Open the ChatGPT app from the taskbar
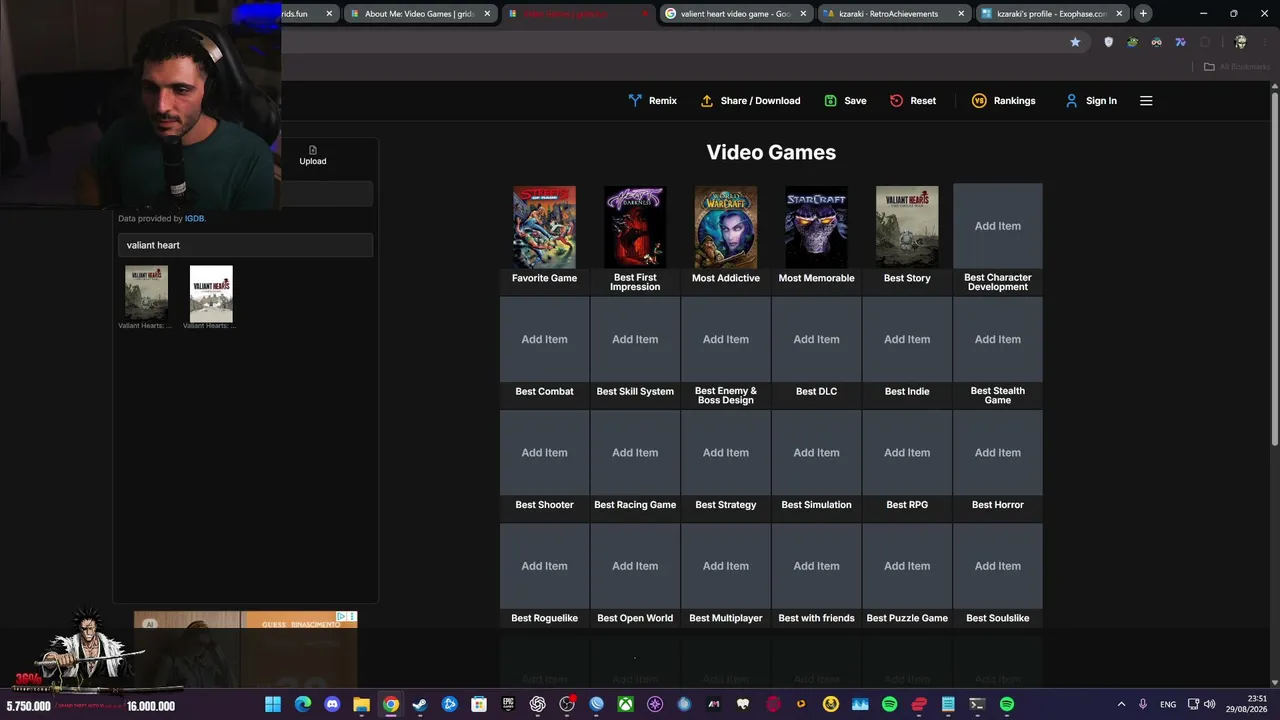Image resolution: width=1280 pixels, height=720 pixels. pyautogui.click(x=537, y=704)
